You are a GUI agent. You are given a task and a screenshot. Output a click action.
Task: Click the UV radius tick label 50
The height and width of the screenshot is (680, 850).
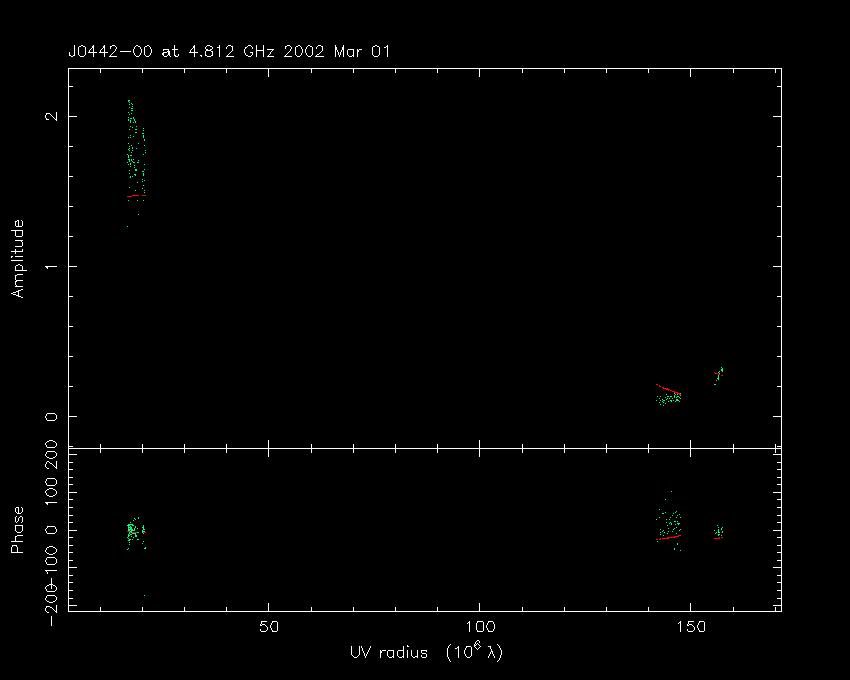point(268,627)
